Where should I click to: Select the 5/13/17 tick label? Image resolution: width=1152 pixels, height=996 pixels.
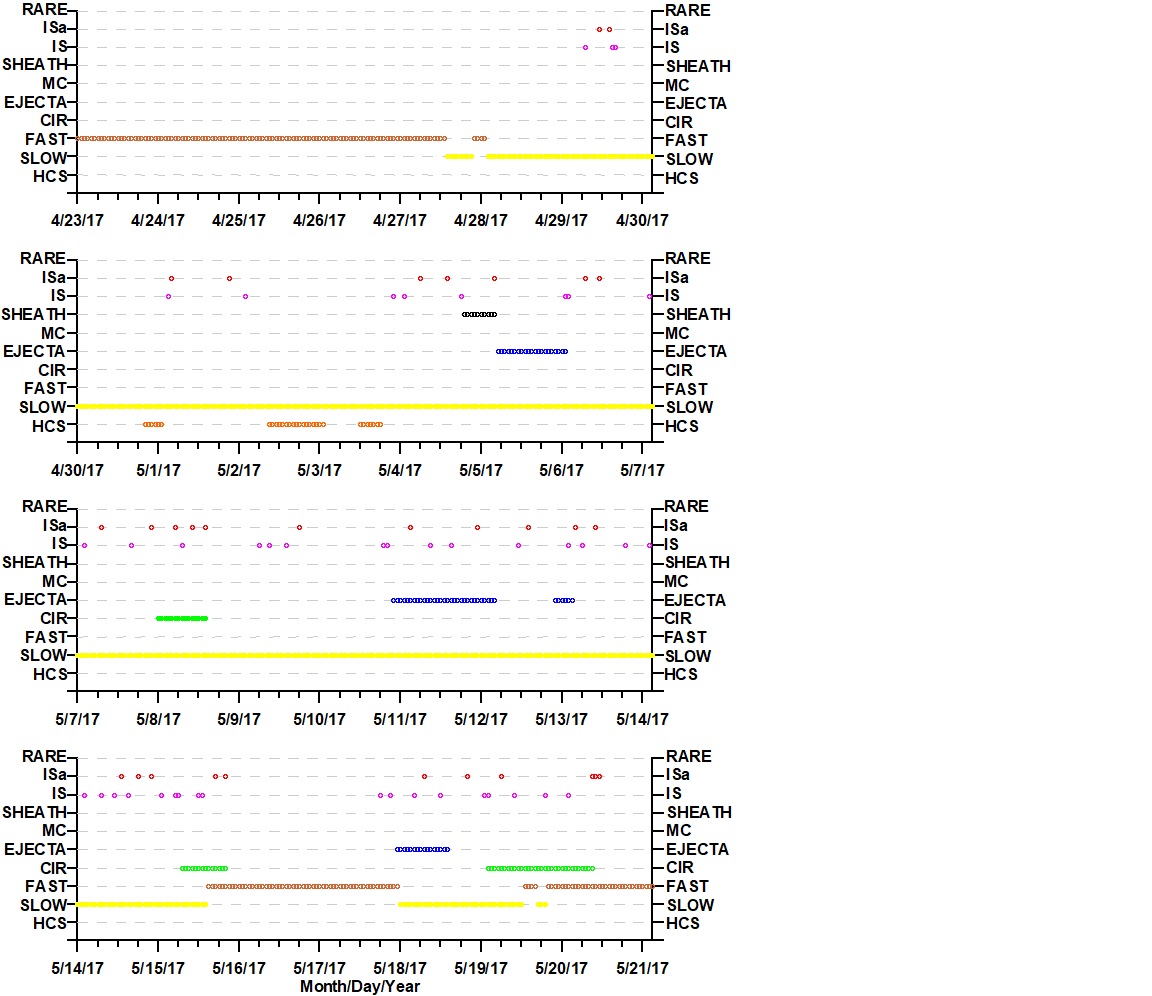[x=561, y=719]
